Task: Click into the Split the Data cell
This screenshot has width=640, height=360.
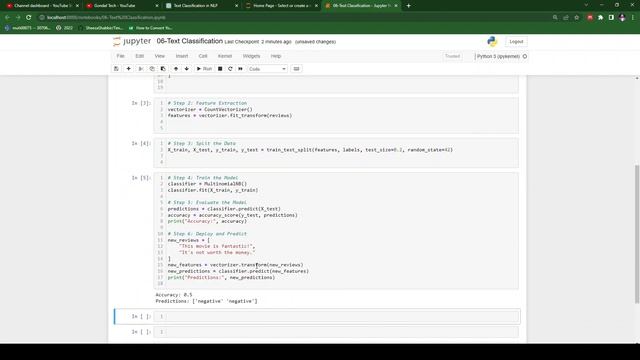Action: point(336,153)
